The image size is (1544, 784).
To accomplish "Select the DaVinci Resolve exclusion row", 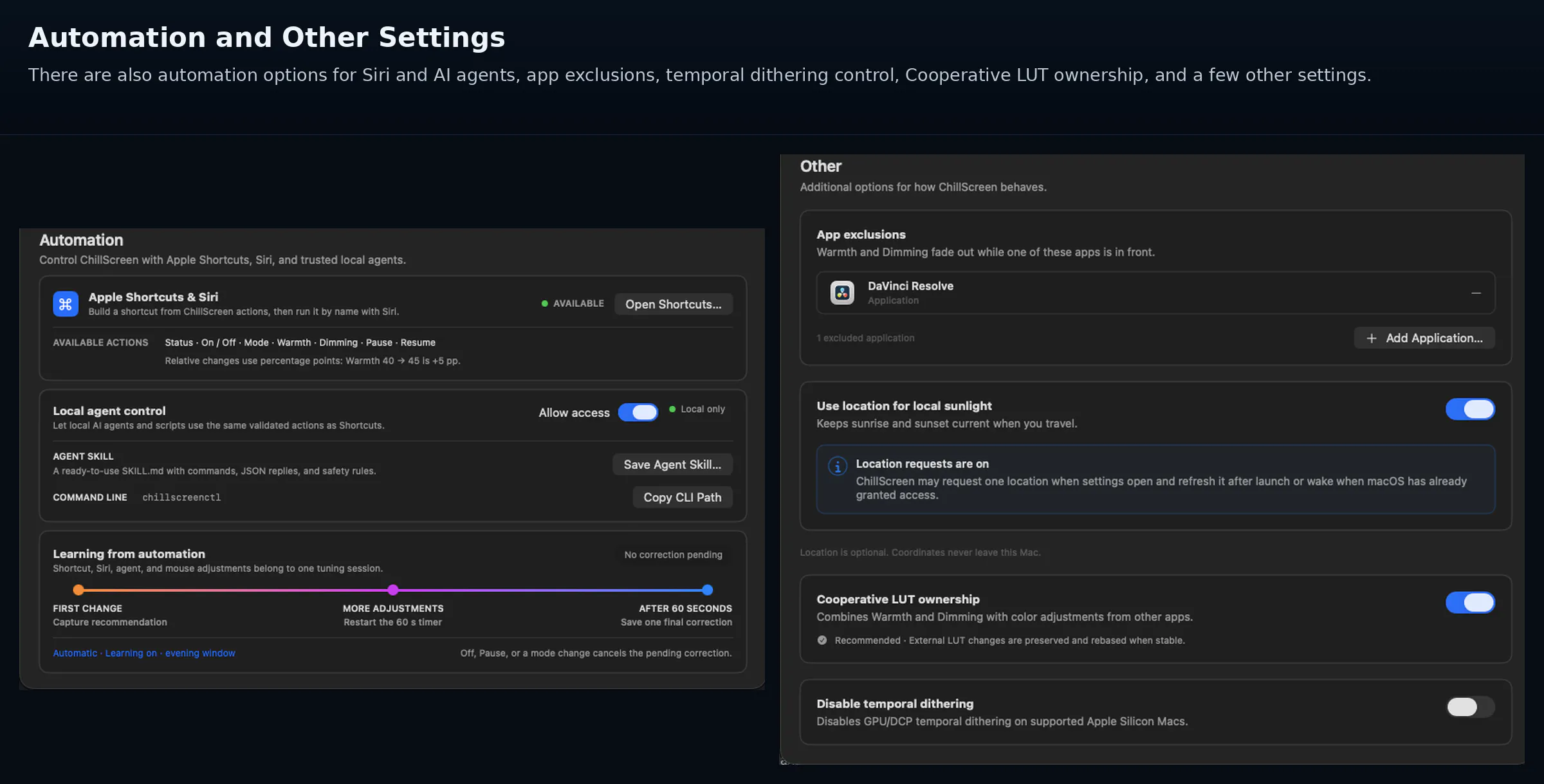I will (x=1155, y=293).
